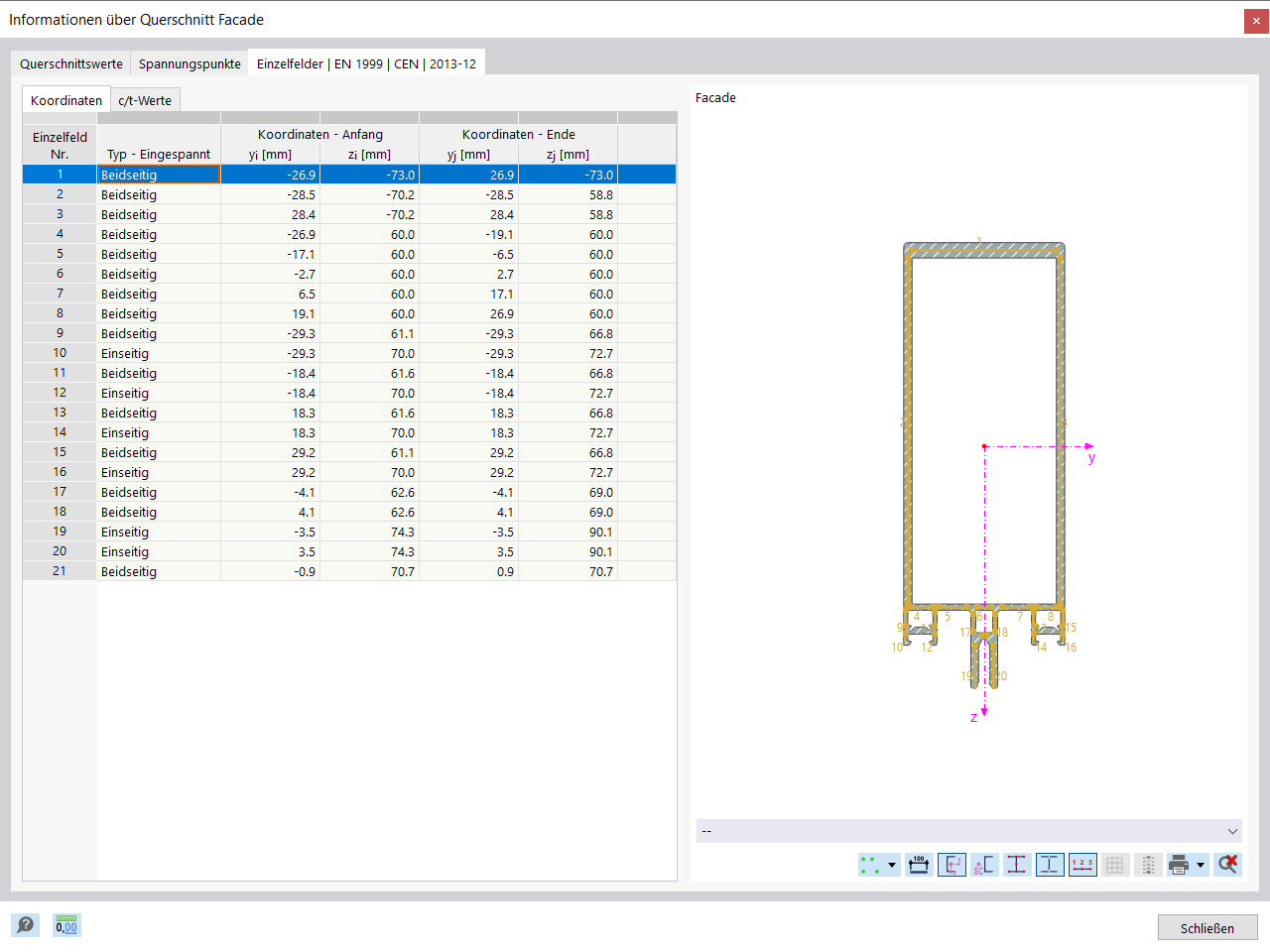Click the stress points display icon
The image size is (1270, 952).
871,865
